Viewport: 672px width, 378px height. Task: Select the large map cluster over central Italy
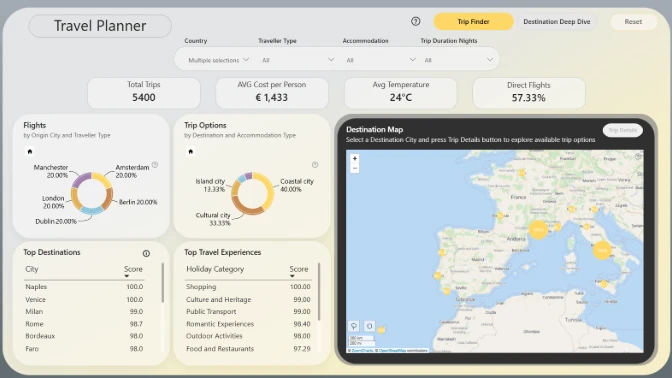click(602, 250)
